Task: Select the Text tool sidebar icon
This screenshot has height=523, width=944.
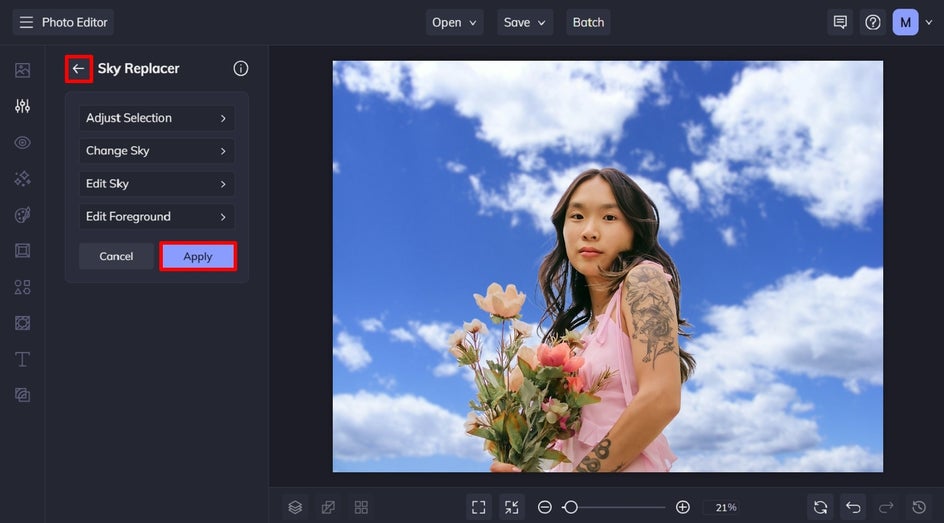Action: tap(22, 359)
